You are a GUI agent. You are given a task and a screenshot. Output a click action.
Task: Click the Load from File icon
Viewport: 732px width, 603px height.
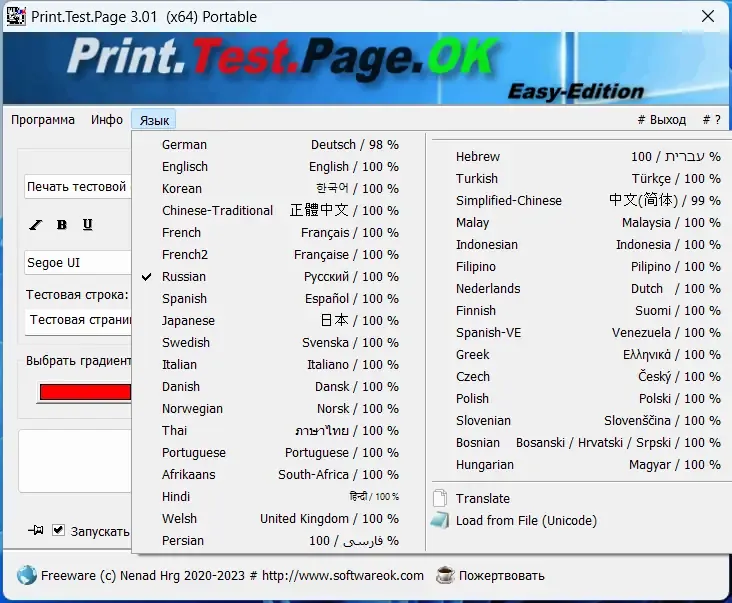(440, 520)
